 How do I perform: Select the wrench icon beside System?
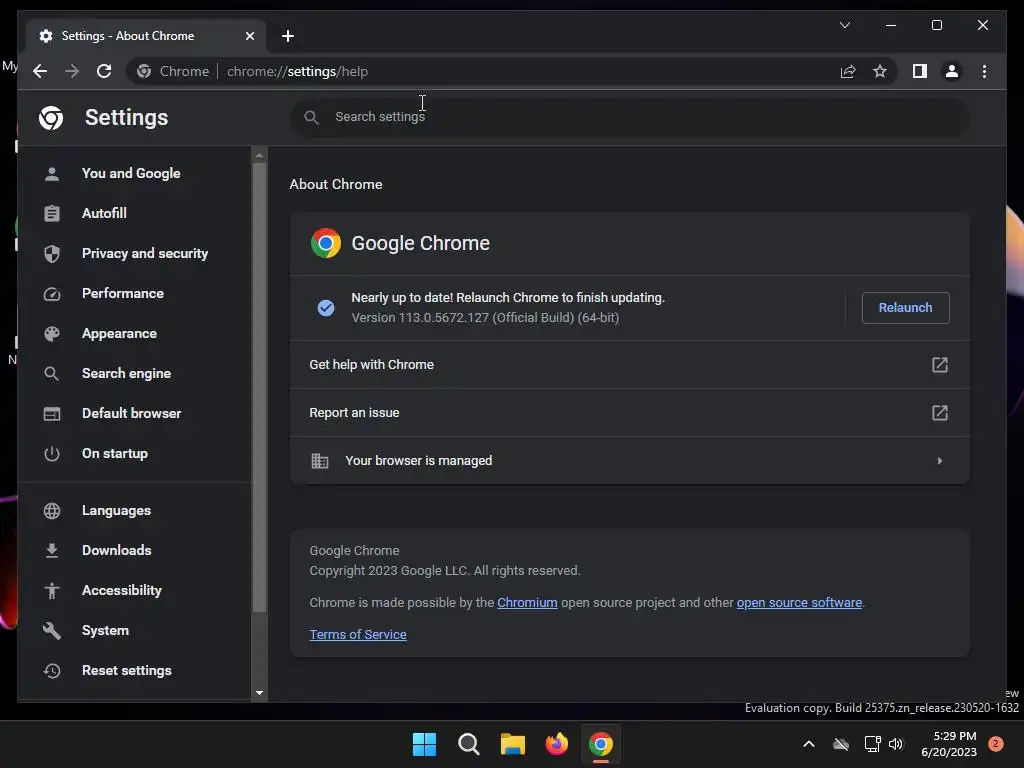point(52,630)
